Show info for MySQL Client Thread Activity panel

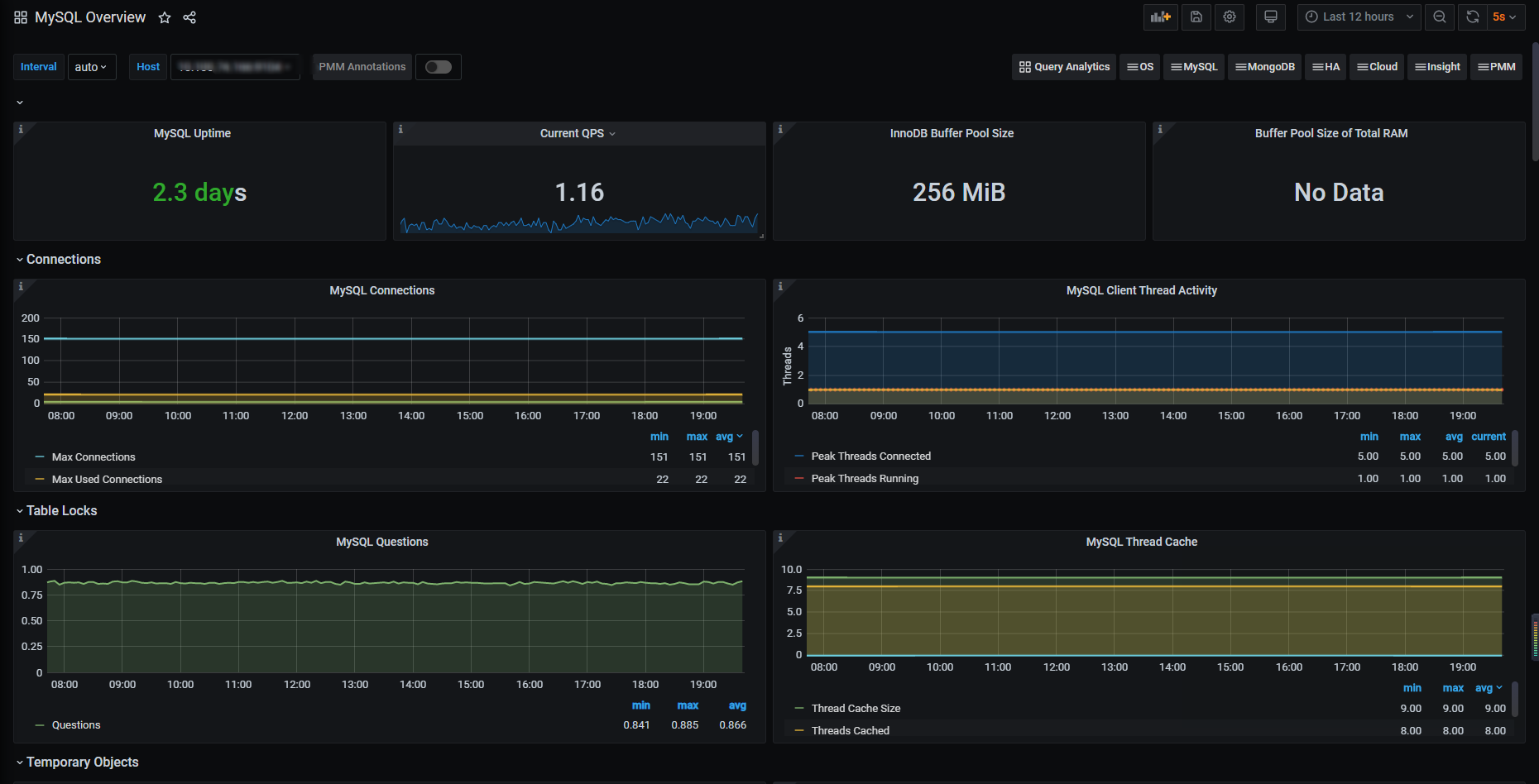[x=780, y=286]
